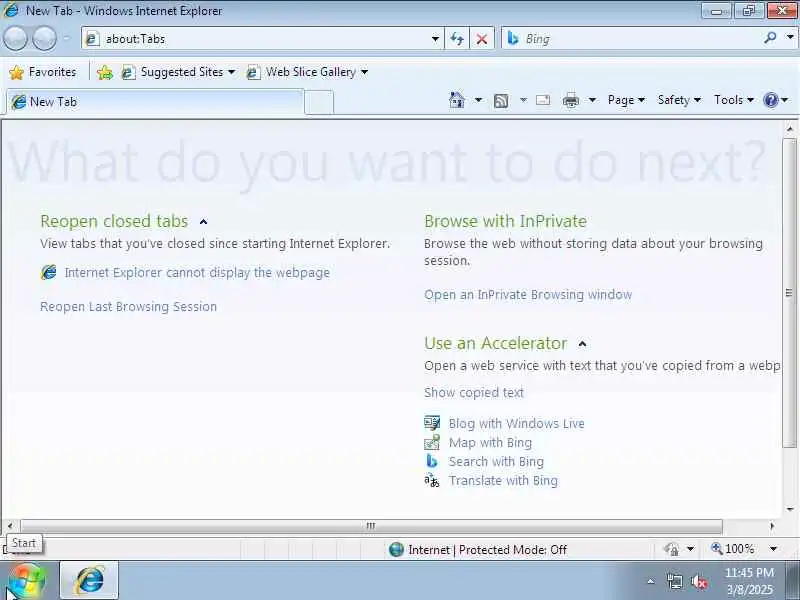This screenshot has width=800, height=600.
Task: Click the Search with Bing link text
Action: (496, 462)
